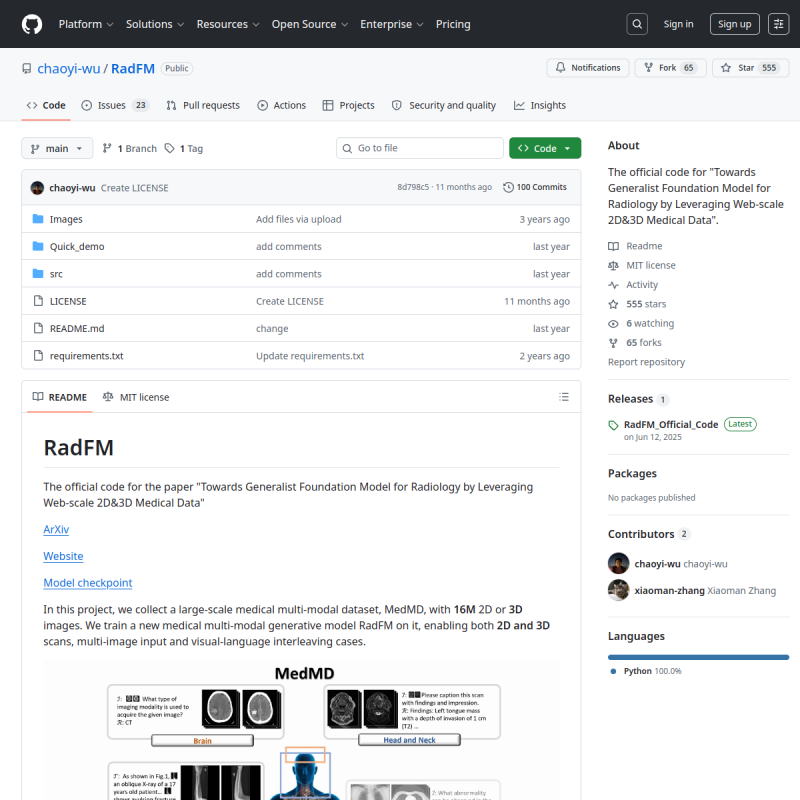View the 65 forks link in About

(635, 343)
